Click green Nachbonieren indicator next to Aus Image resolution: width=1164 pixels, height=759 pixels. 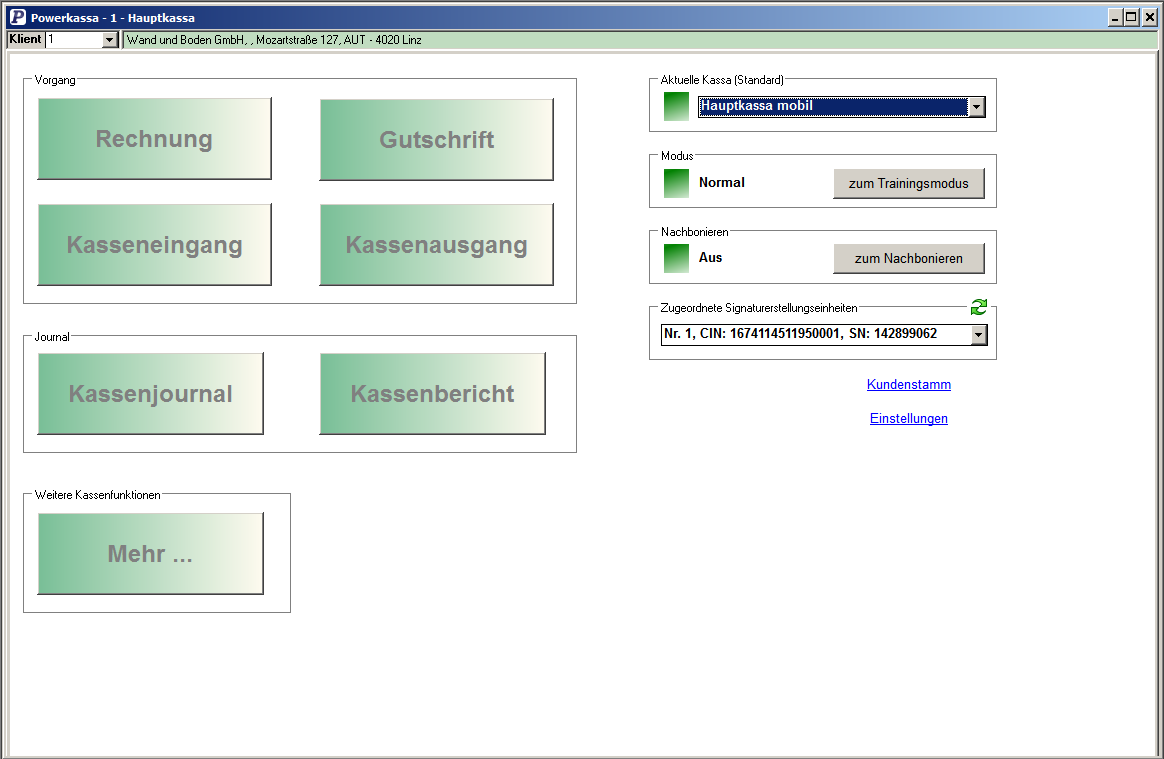[x=677, y=258]
